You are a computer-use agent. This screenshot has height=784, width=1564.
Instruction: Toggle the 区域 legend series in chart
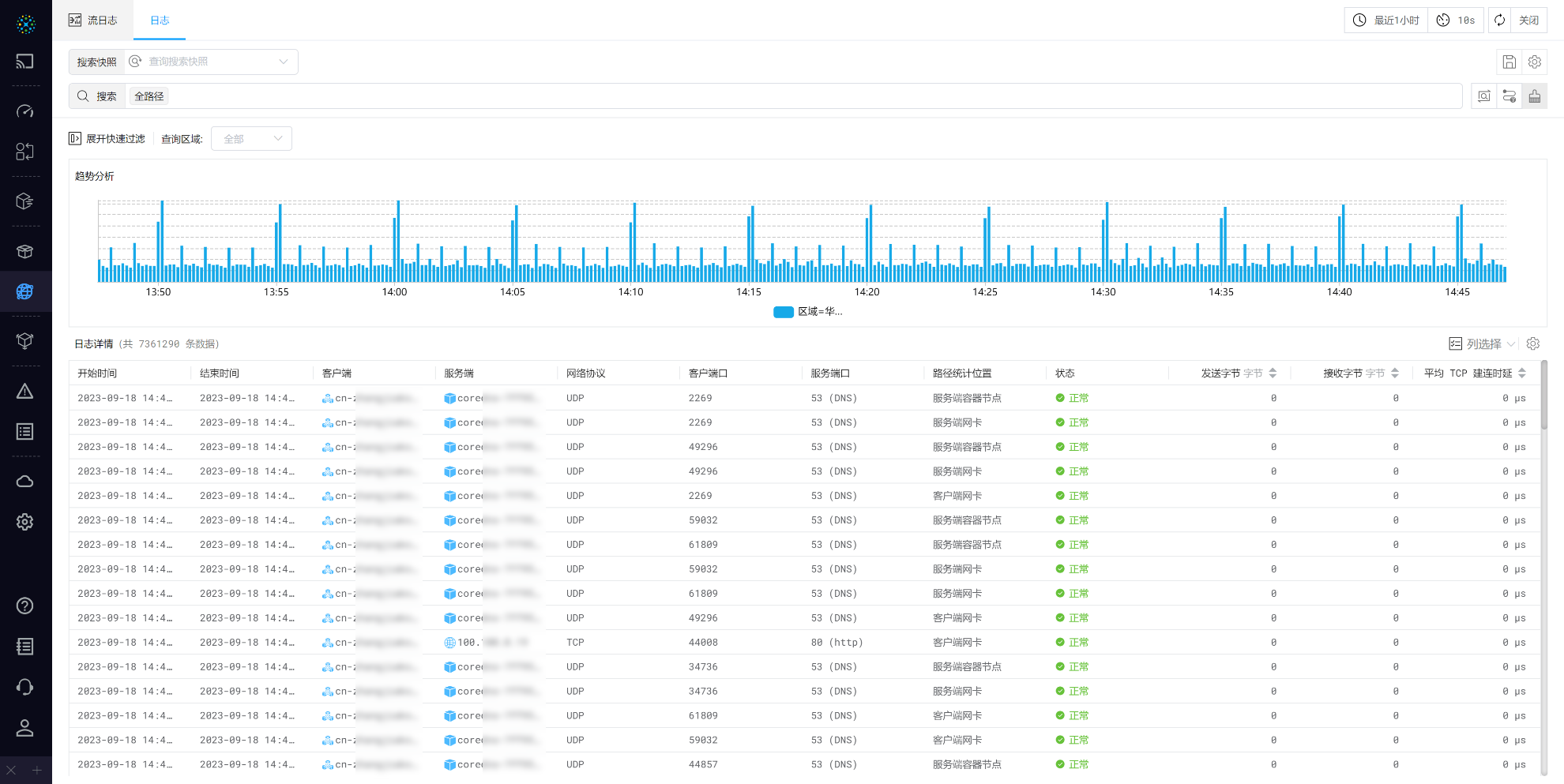807,312
